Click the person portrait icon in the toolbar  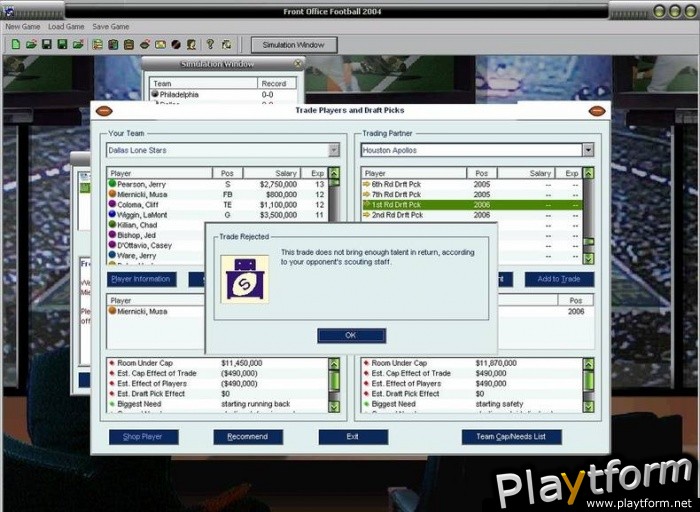tap(192, 44)
